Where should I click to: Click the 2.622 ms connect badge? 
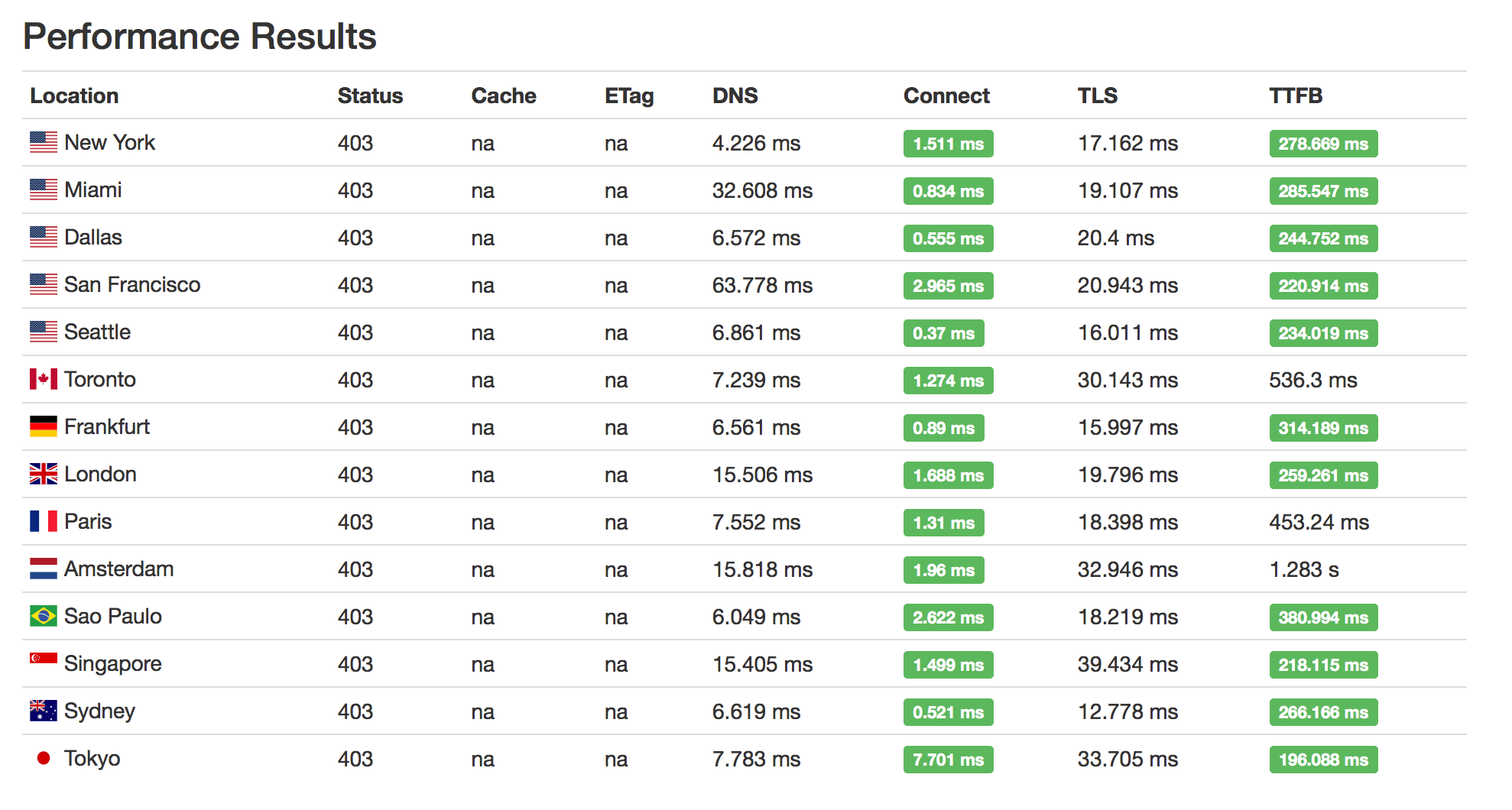click(x=948, y=617)
